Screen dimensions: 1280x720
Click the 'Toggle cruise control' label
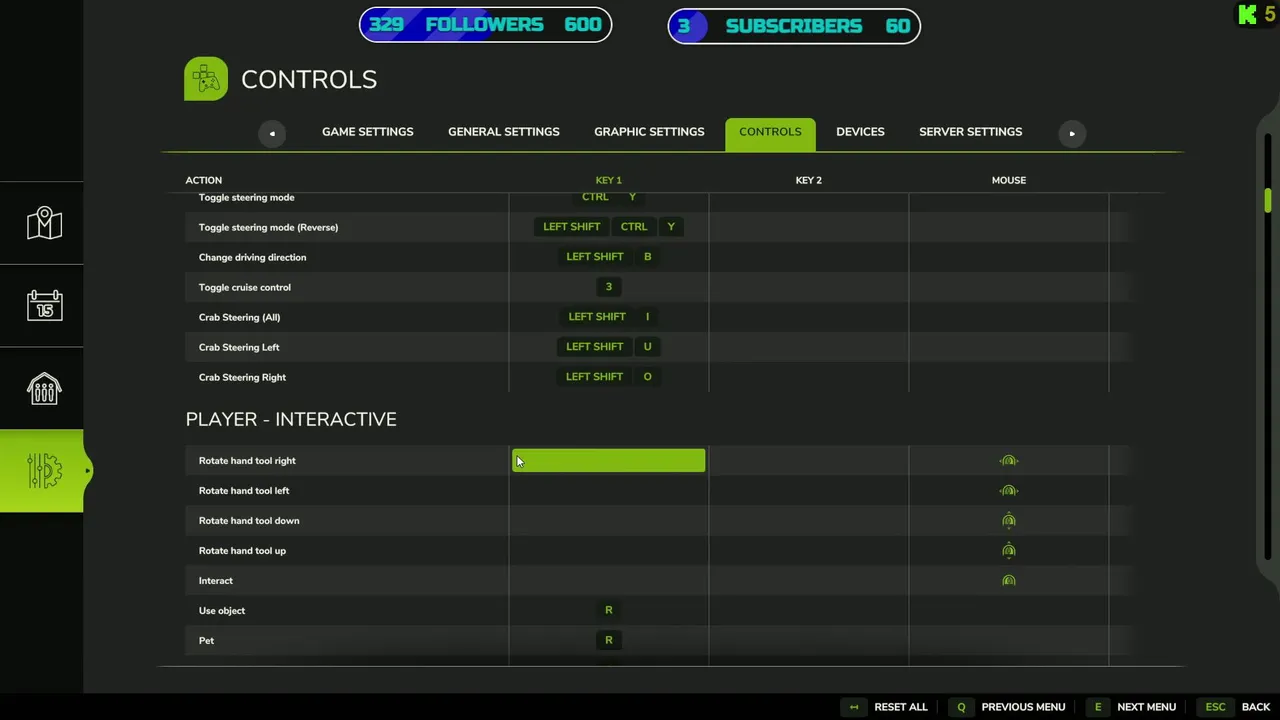click(245, 287)
